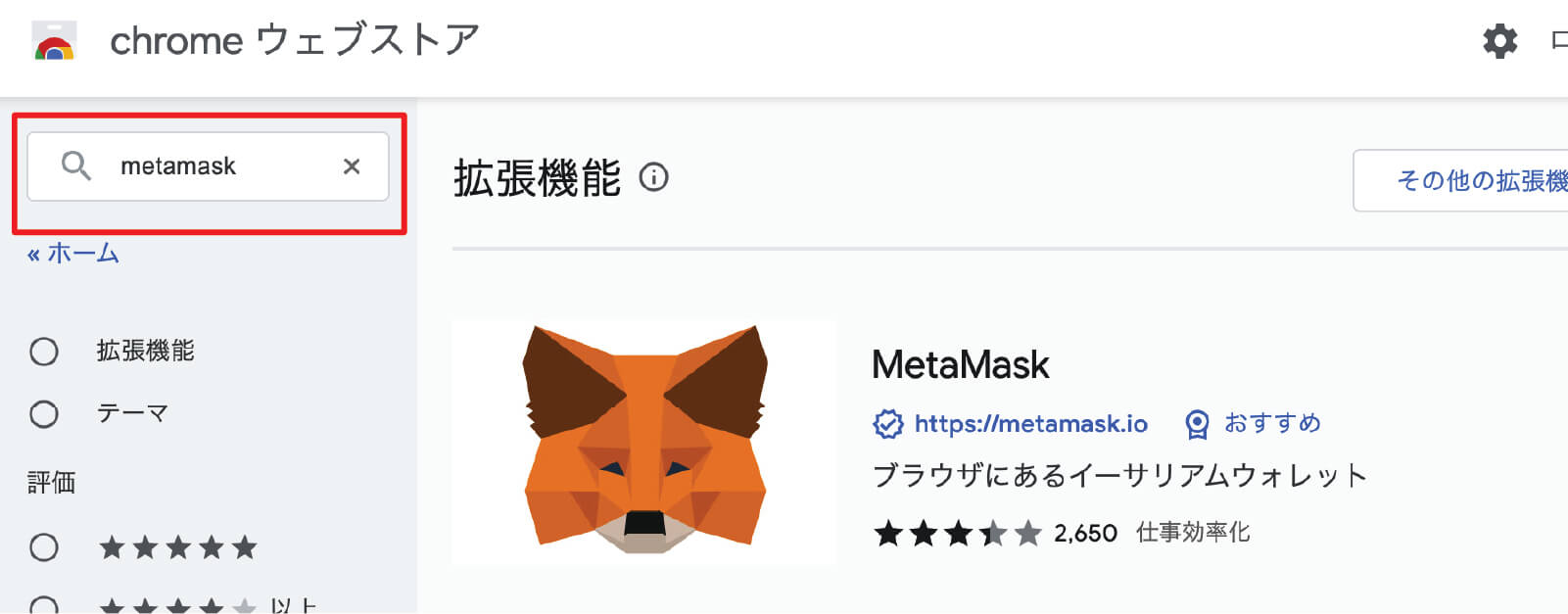The image size is (1568, 614).
Task: Click the Chrome Web Store logo icon
Action: (x=54, y=43)
